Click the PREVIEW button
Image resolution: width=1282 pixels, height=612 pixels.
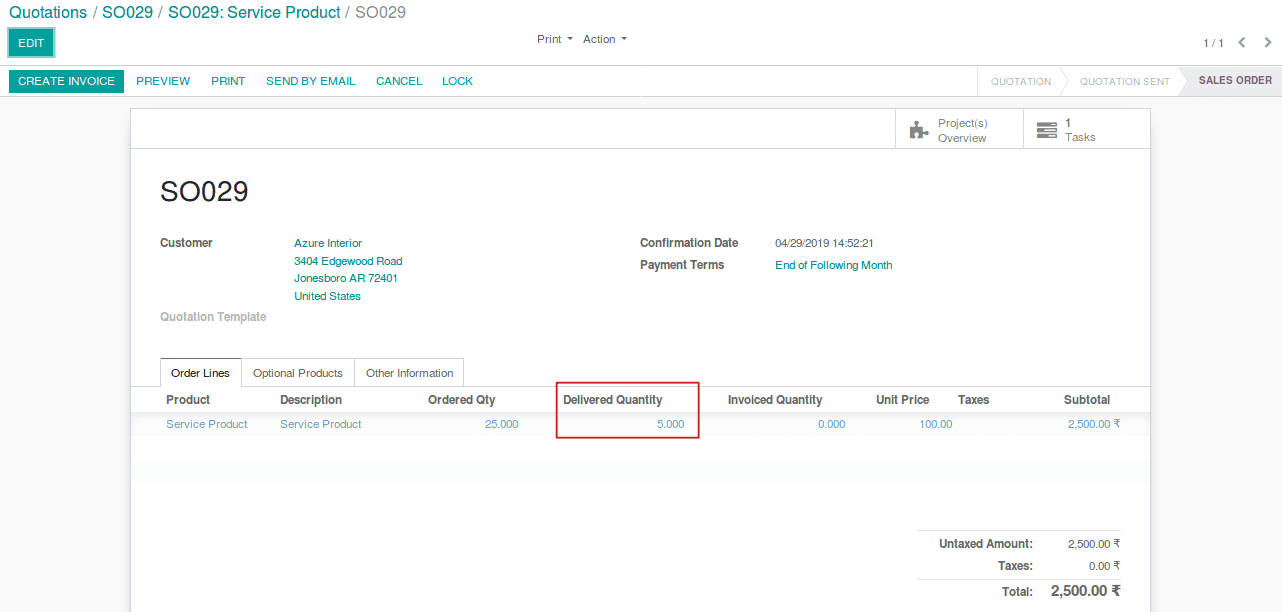point(163,81)
